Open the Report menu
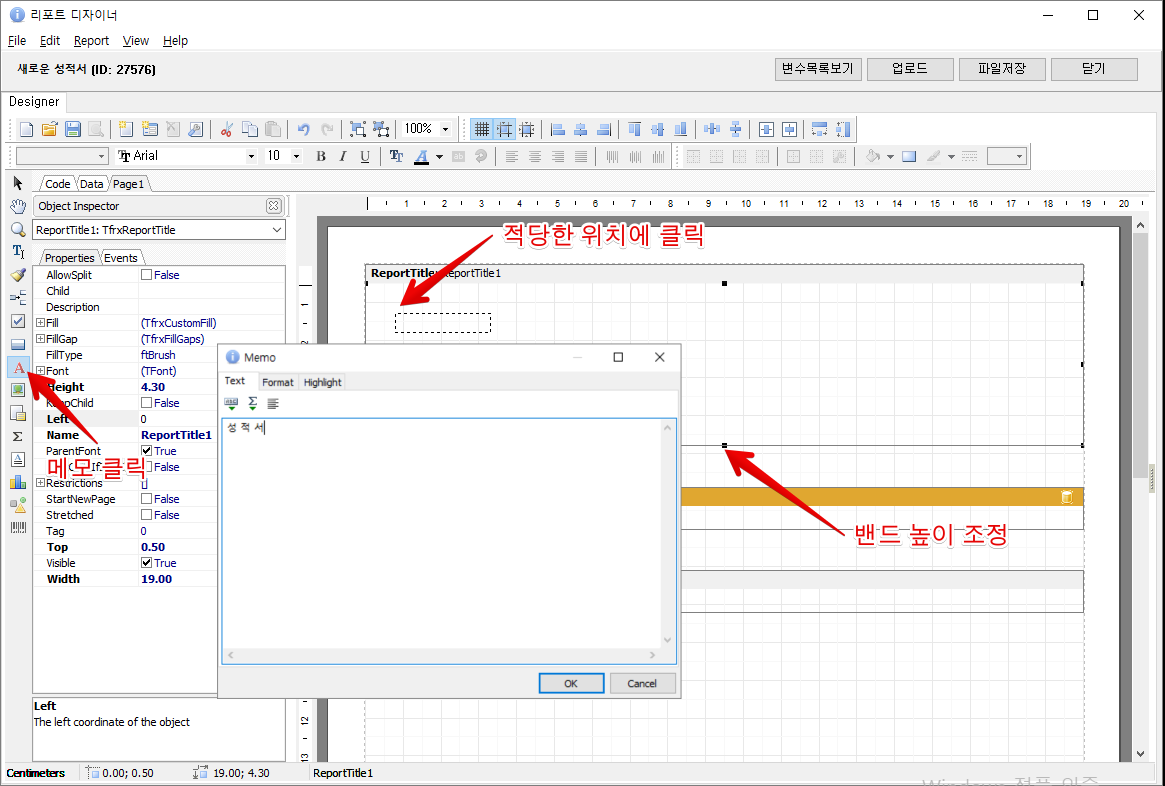The height and width of the screenshot is (786, 1165). click(x=91, y=41)
